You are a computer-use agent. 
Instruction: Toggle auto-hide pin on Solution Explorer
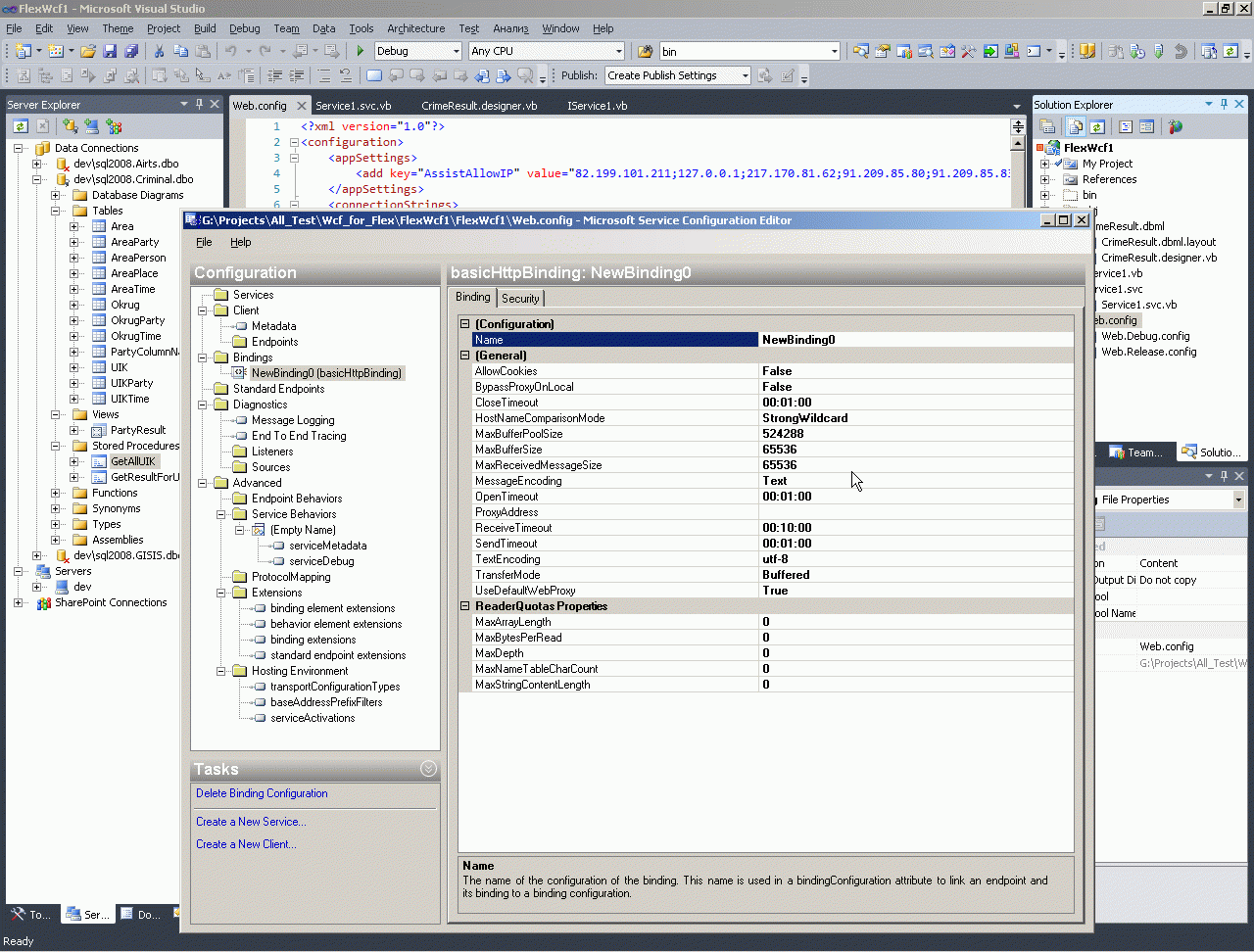[x=1225, y=104]
